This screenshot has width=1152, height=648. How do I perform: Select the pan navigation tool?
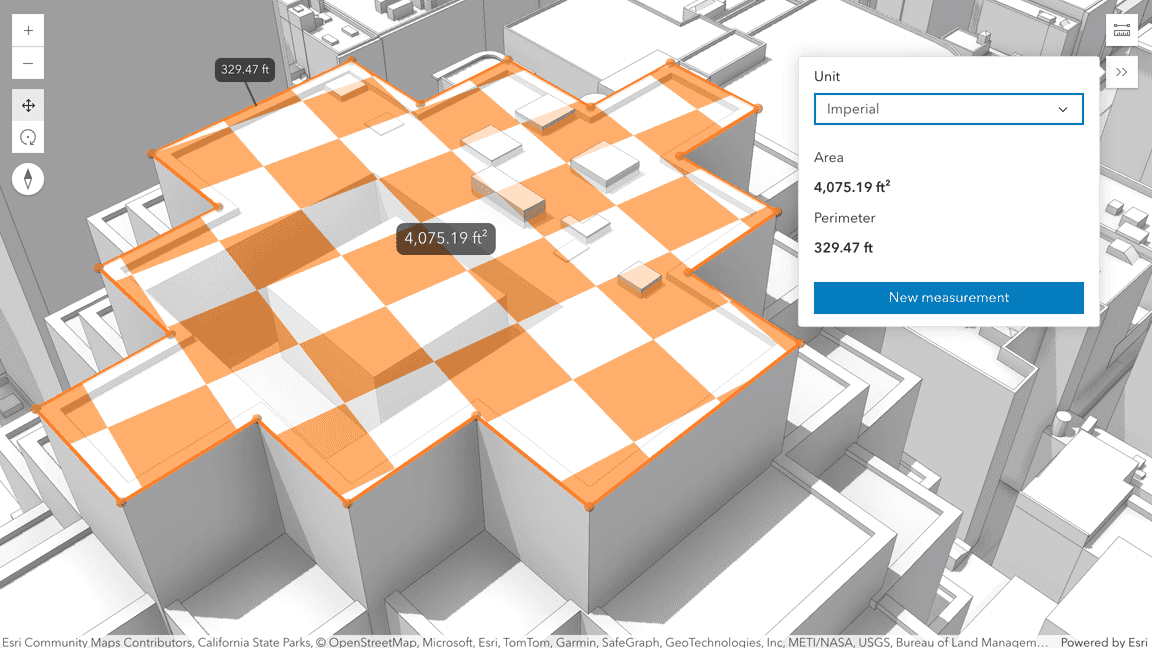pos(28,104)
